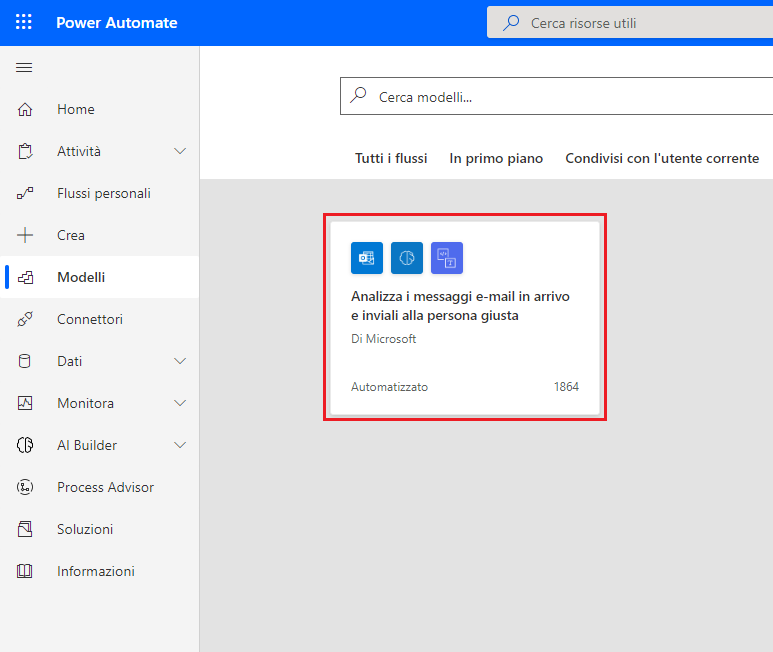The height and width of the screenshot is (652, 773).
Task: Click the AI Builder connector icon on card
Action: tap(407, 258)
